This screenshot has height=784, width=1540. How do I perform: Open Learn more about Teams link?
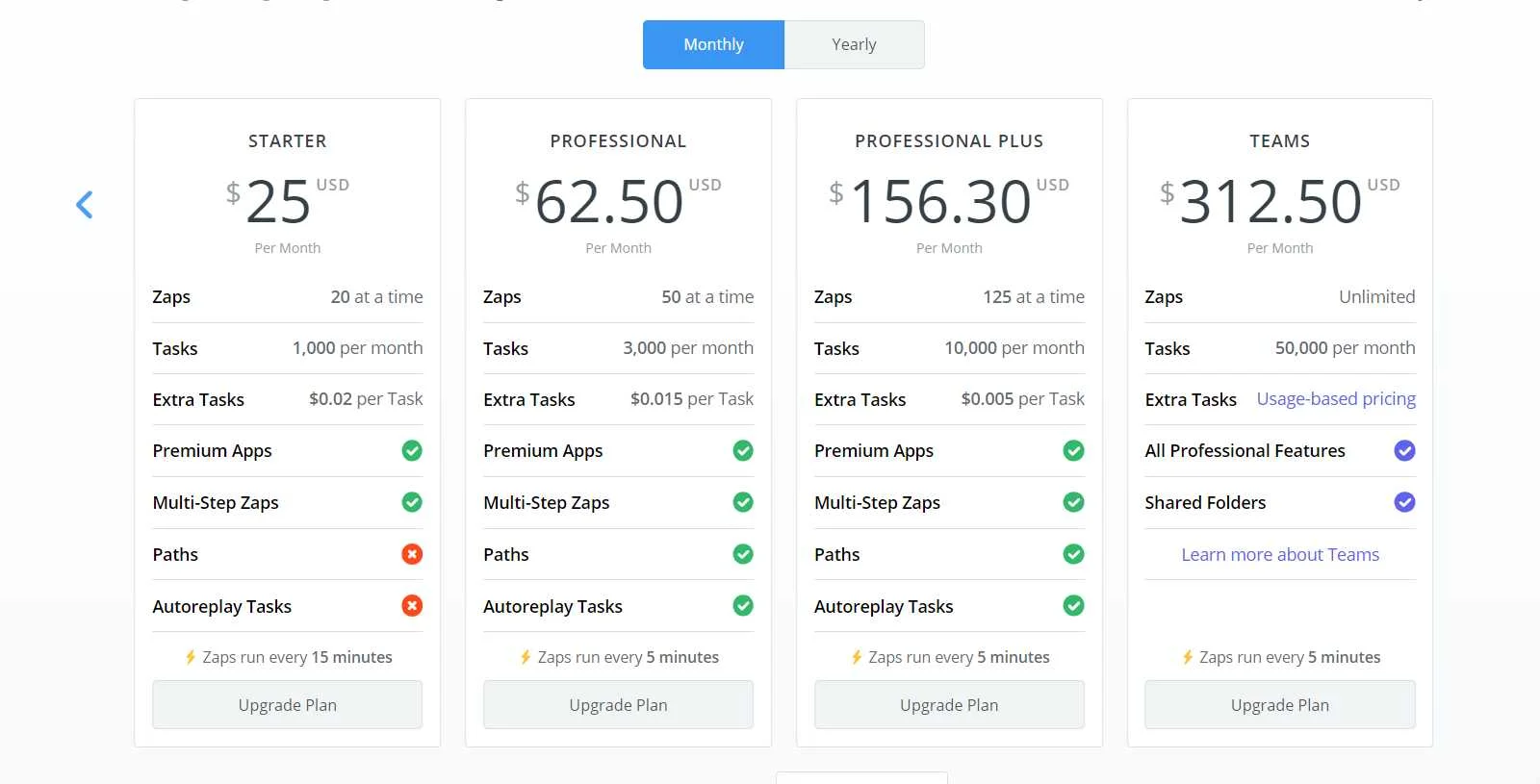point(1280,554)
